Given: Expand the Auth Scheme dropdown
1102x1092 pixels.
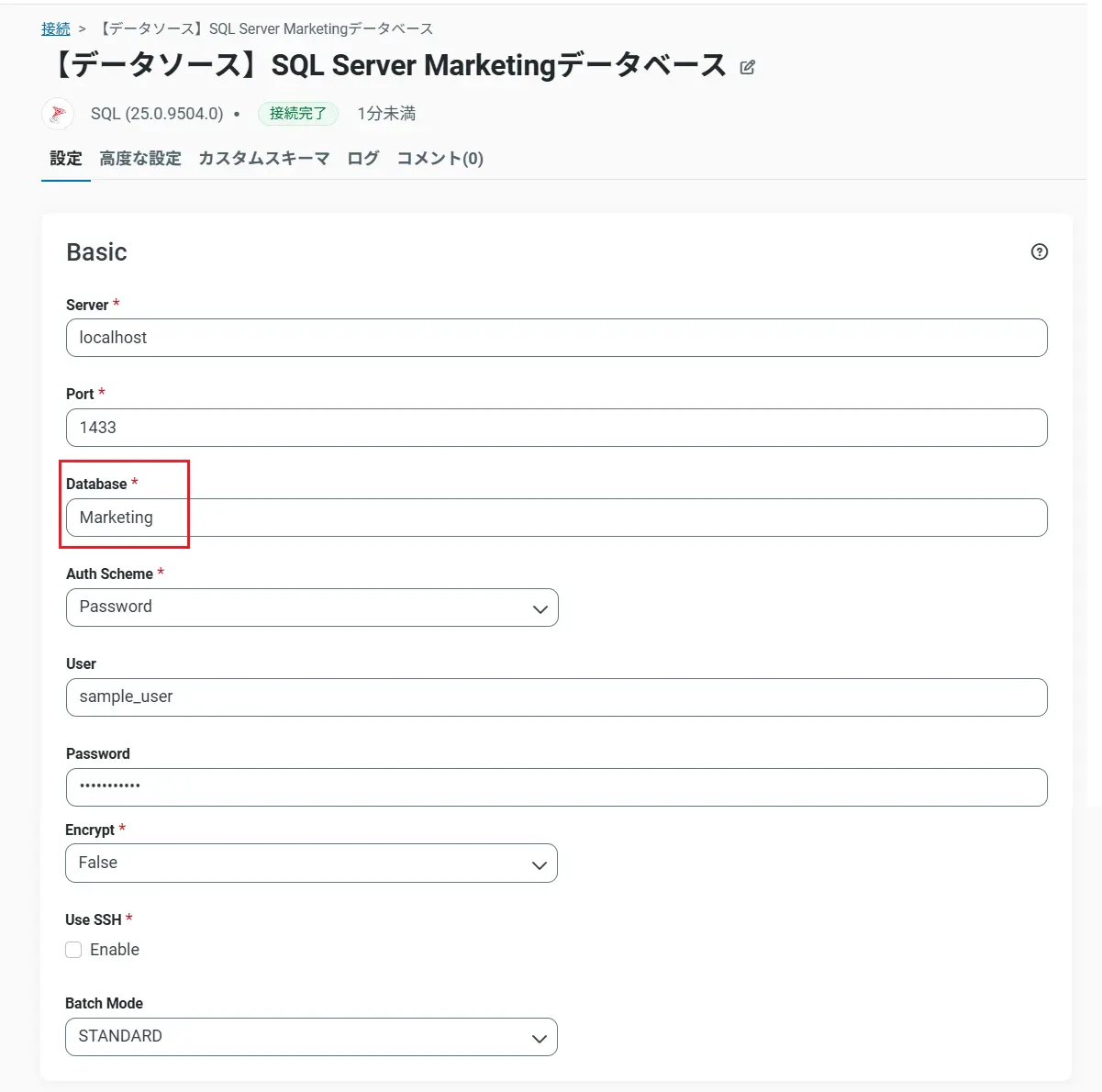Looking at the screenshot, I should 312,607.
